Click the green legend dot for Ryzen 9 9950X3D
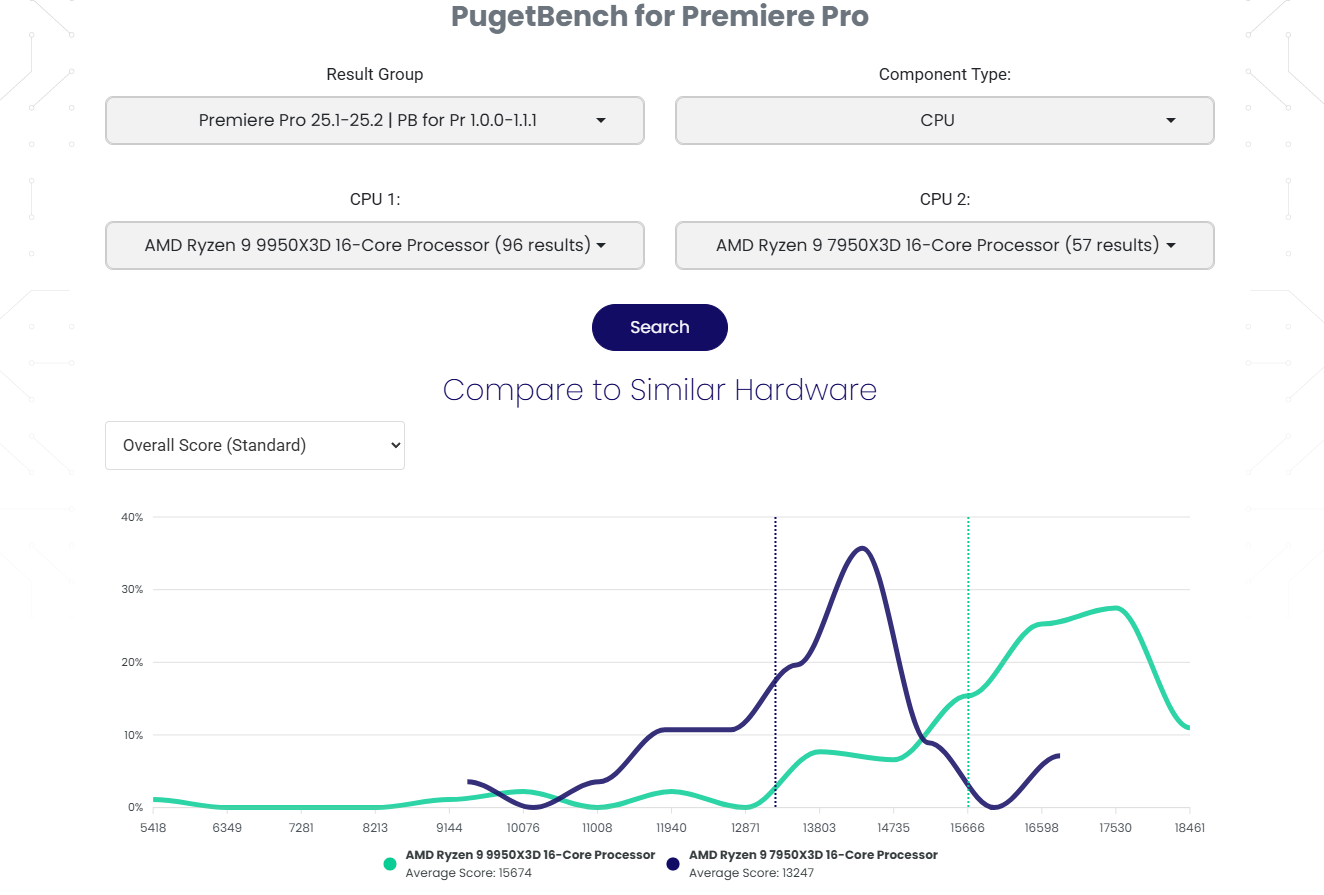 [x=389, y=863]
